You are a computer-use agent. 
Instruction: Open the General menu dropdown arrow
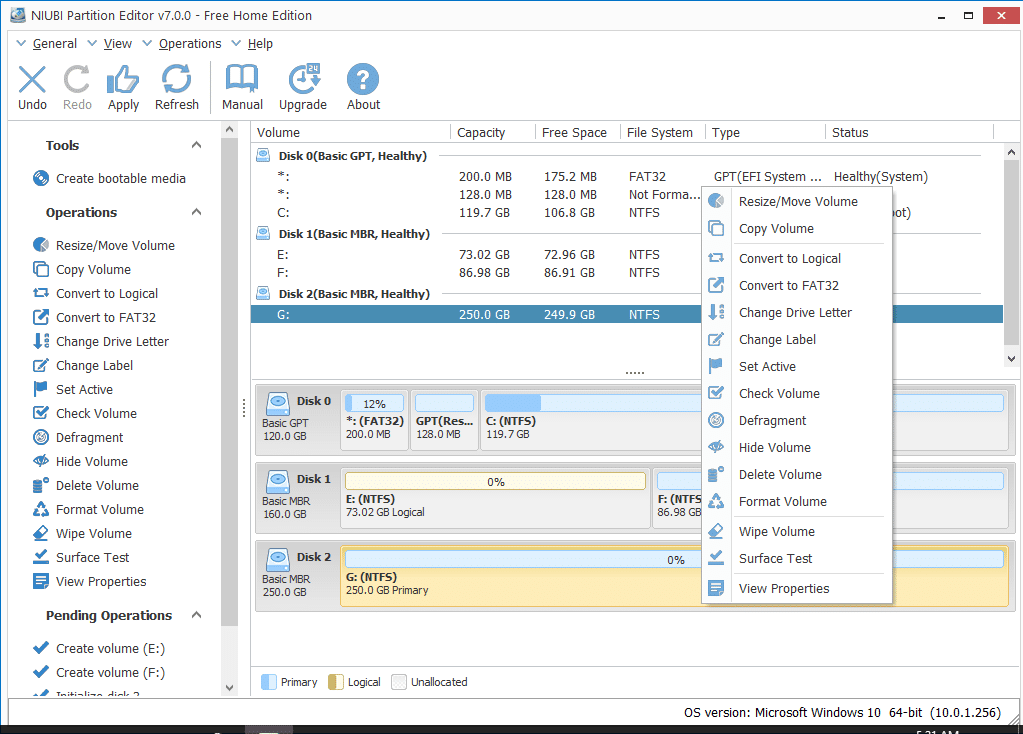pyautogui.click(x=21, y=43)
